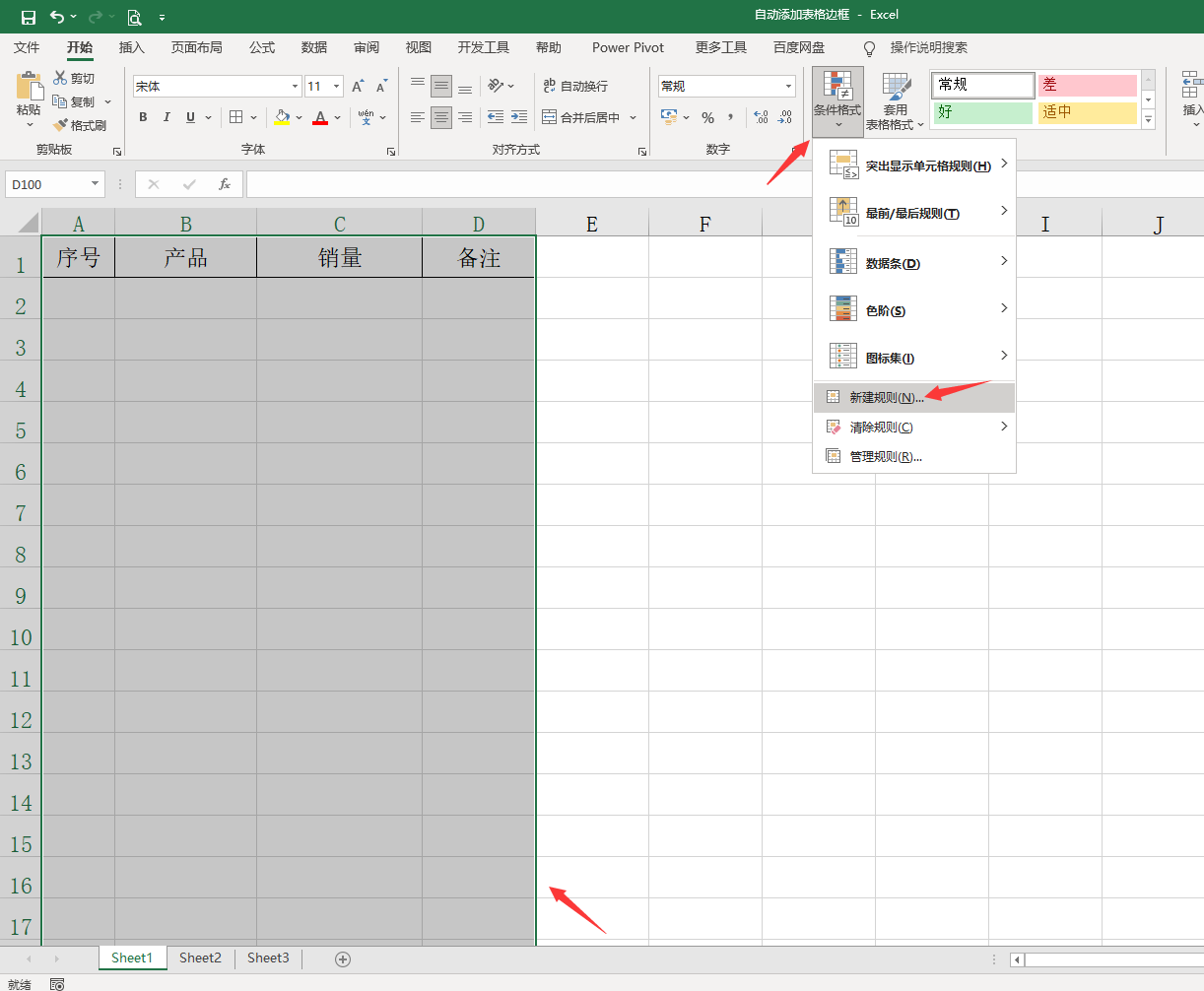The image size is (1204, 991).
Task: Toggle middle vertical alignment
Action: tap(441, 86)
